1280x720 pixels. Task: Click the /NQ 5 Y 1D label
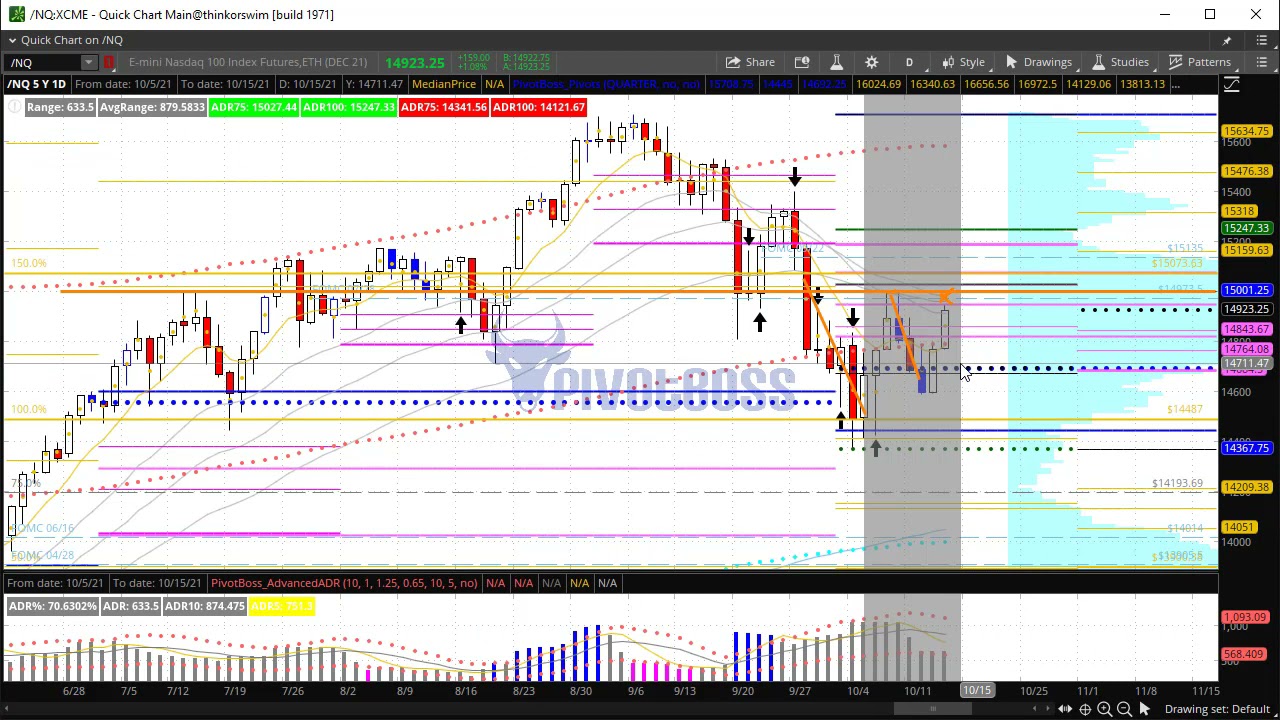37,84
